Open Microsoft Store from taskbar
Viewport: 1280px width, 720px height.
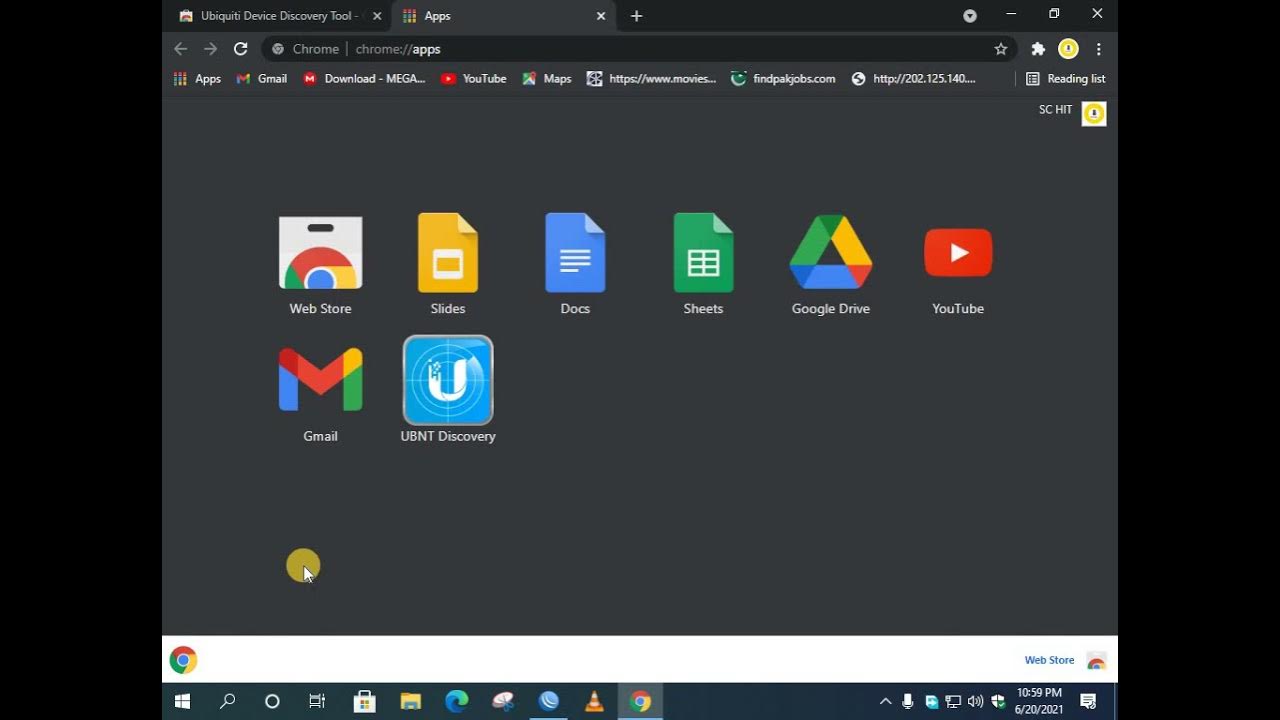pos(364,701)
